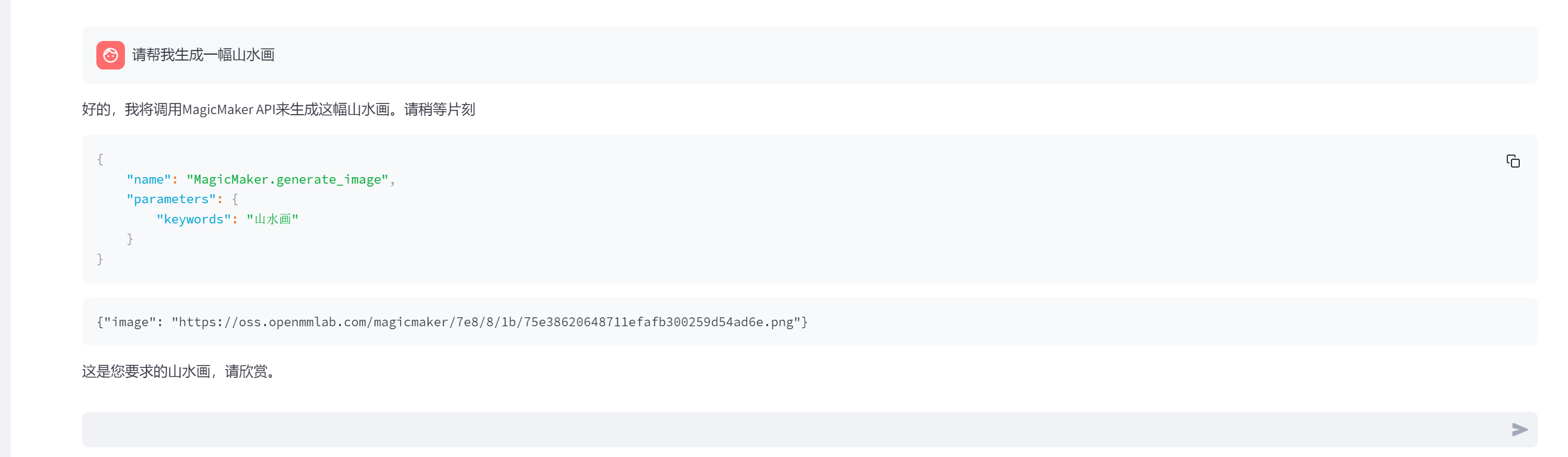This screenshot has width=1568, height=457.
Task: Copy the JSON code block contents
Action: [1513, 161]
